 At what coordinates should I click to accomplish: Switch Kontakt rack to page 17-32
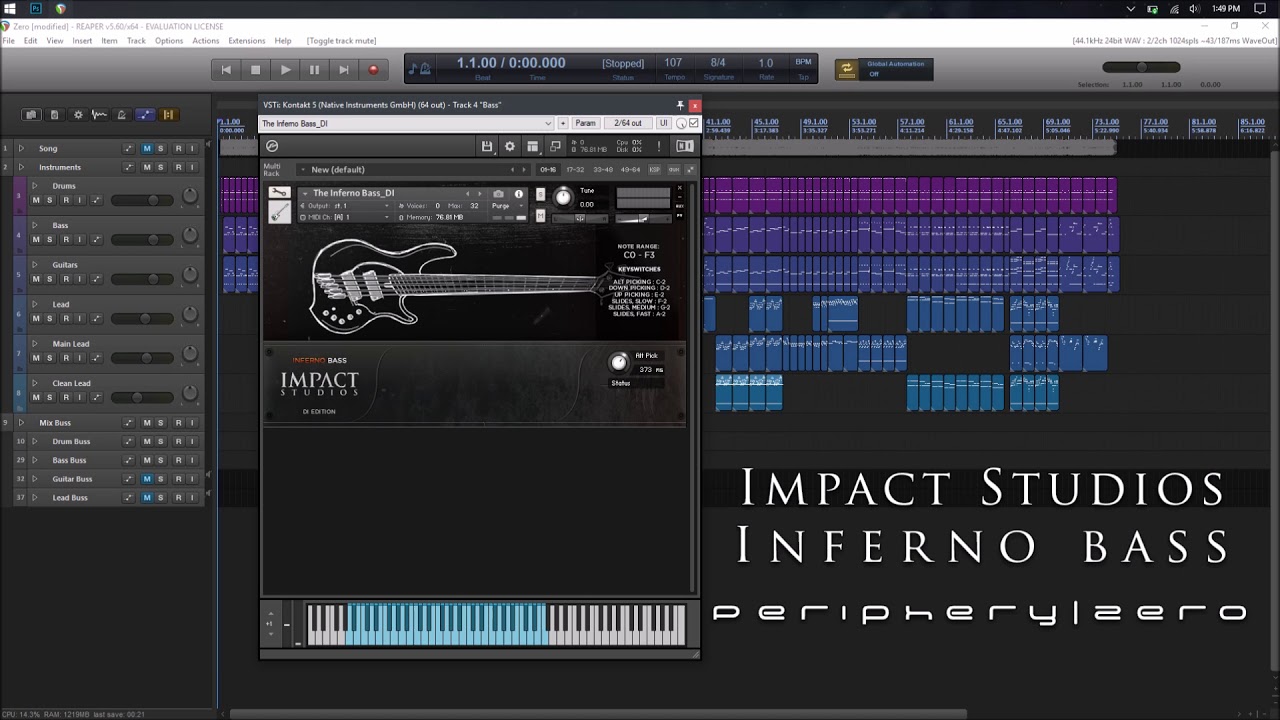[x=575, y=170]
